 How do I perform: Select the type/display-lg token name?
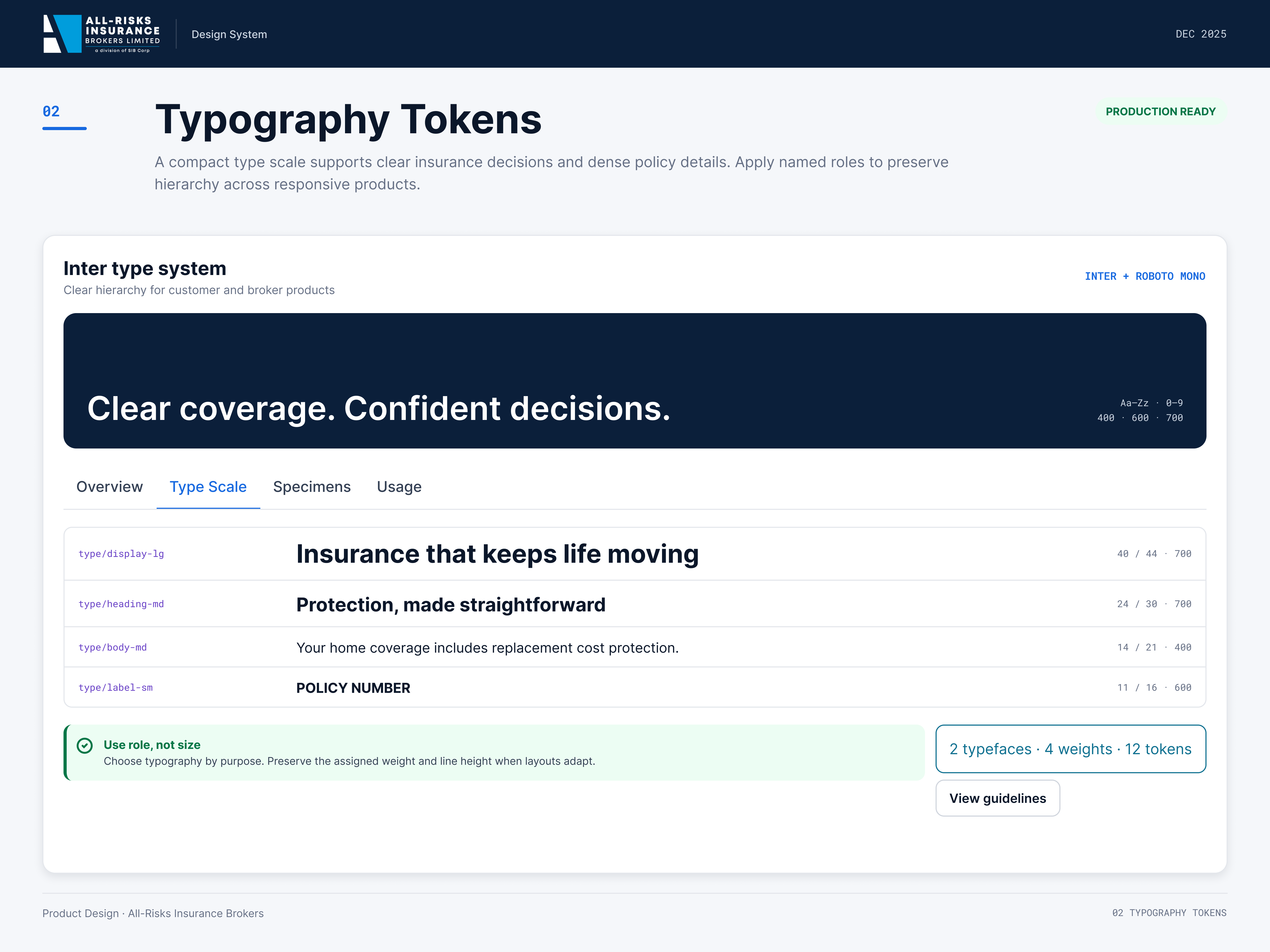tap(121, 554)
